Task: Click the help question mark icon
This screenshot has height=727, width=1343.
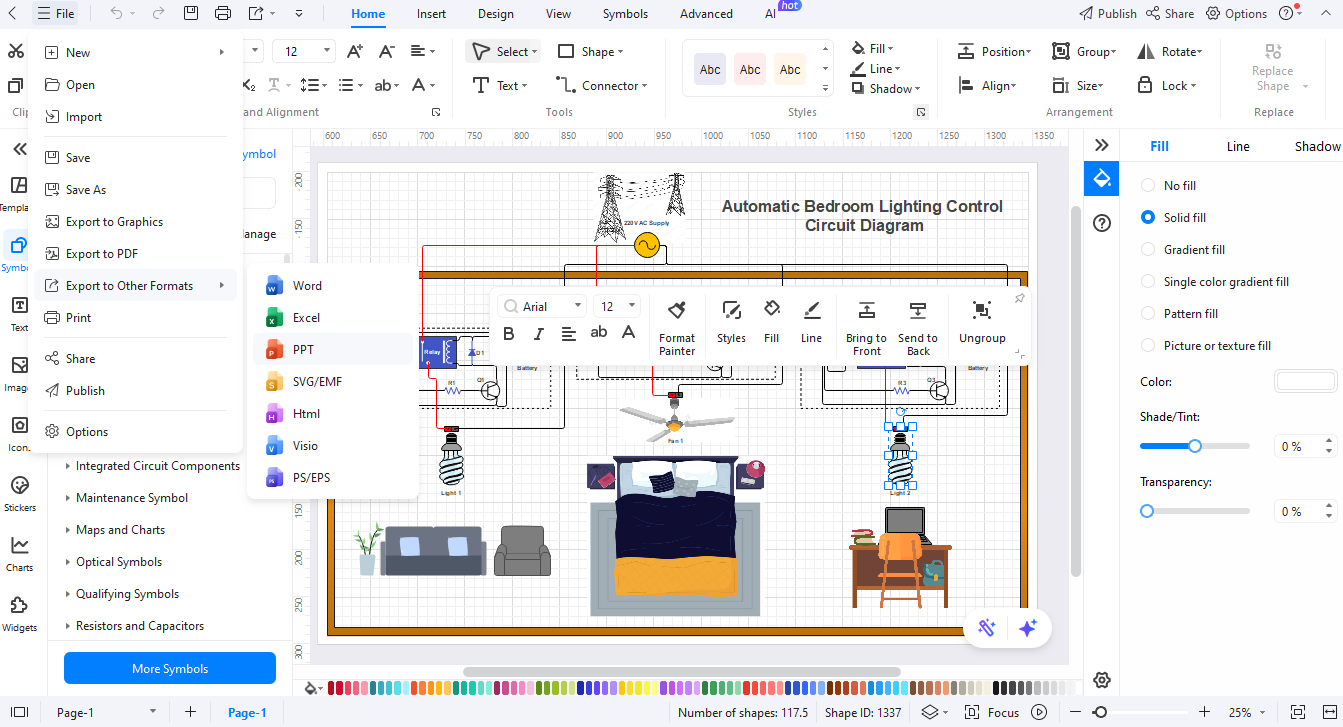Action: point(1102,223)
